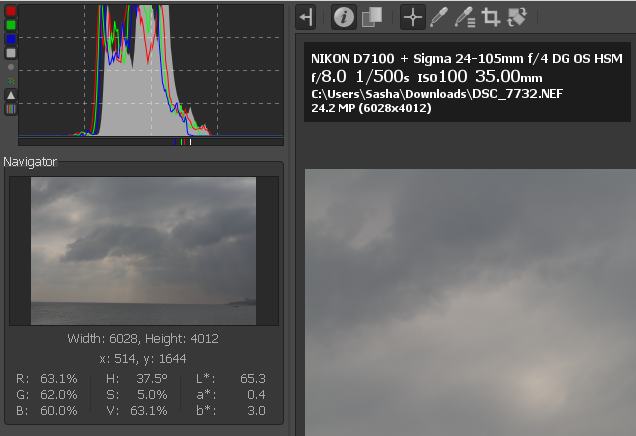The height and width of the screenshot is (436, 636).
Task: Select the white balance picker tool
Action: tap(438, 17)
